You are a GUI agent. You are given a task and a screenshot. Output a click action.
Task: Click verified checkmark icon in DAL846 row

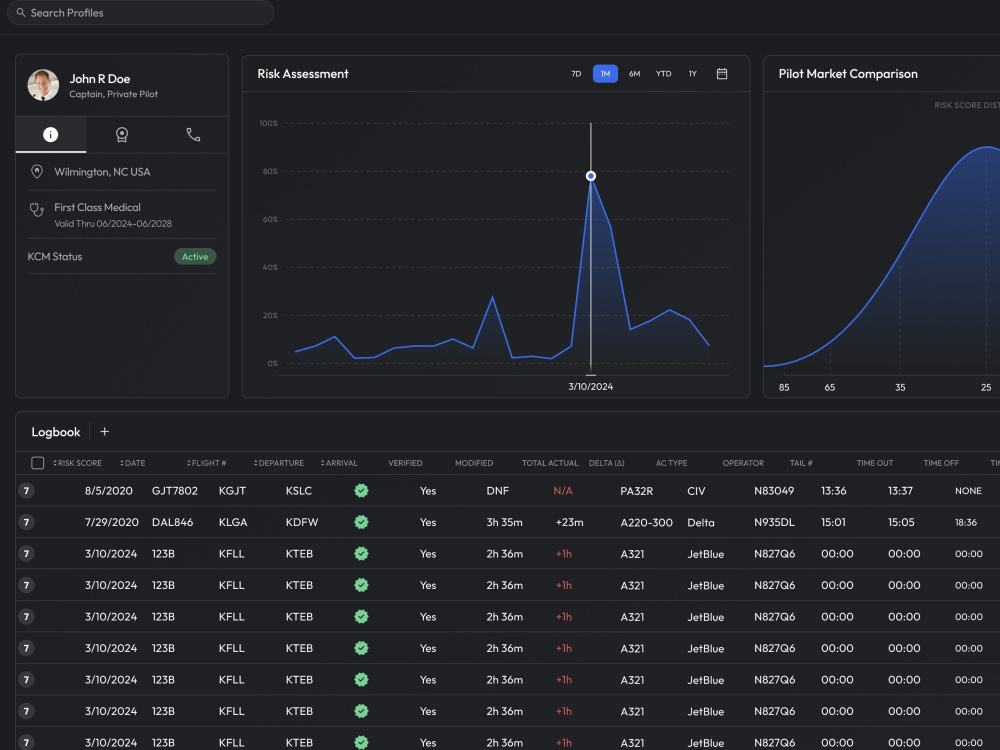point(362,522)
